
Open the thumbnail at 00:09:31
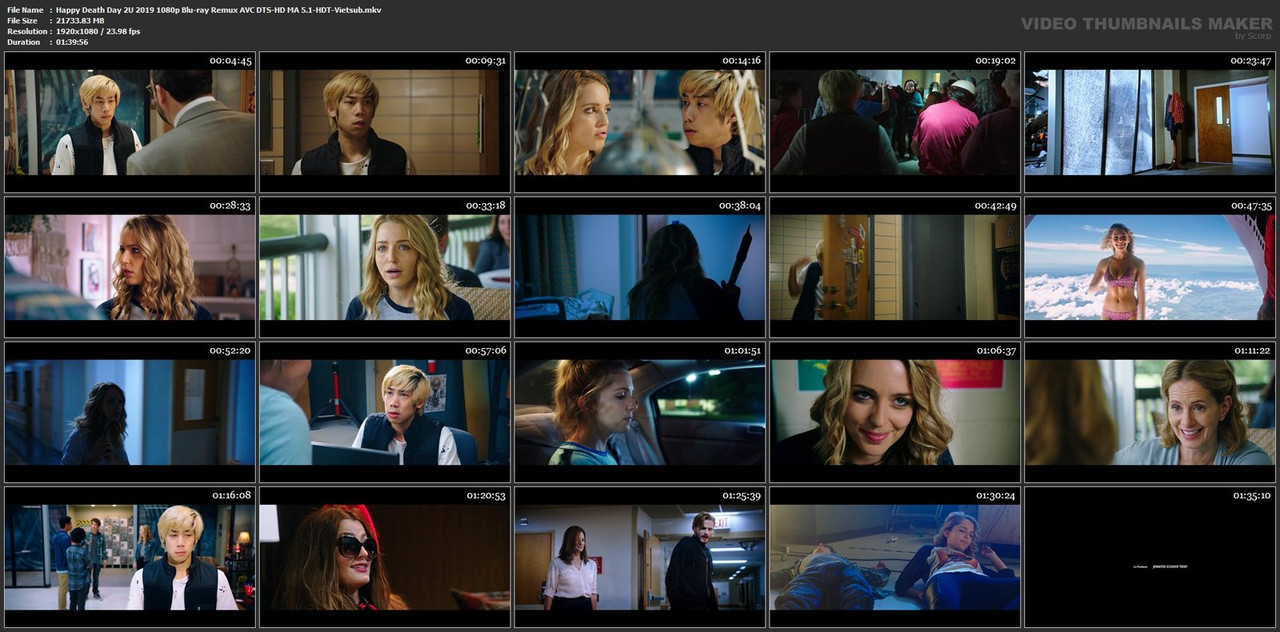click(385, 122)
